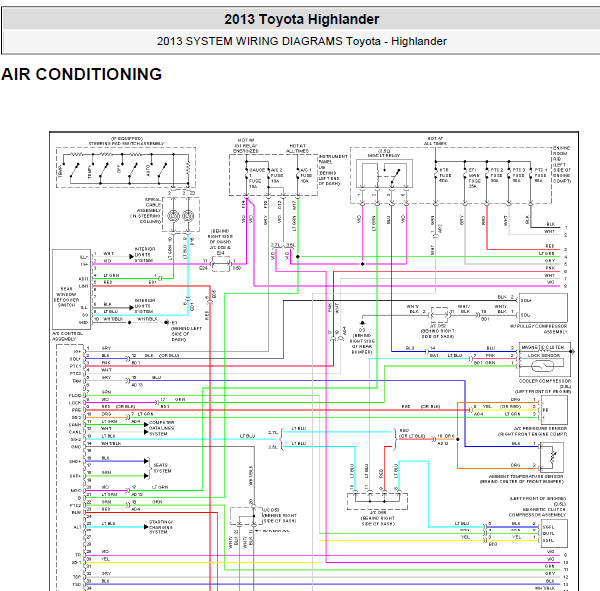Click the 'REAR WINDOW DEFOGGER SWITCH' label
Screen dimensions: 600x591
pyautogui.click(x=66, y=297)
